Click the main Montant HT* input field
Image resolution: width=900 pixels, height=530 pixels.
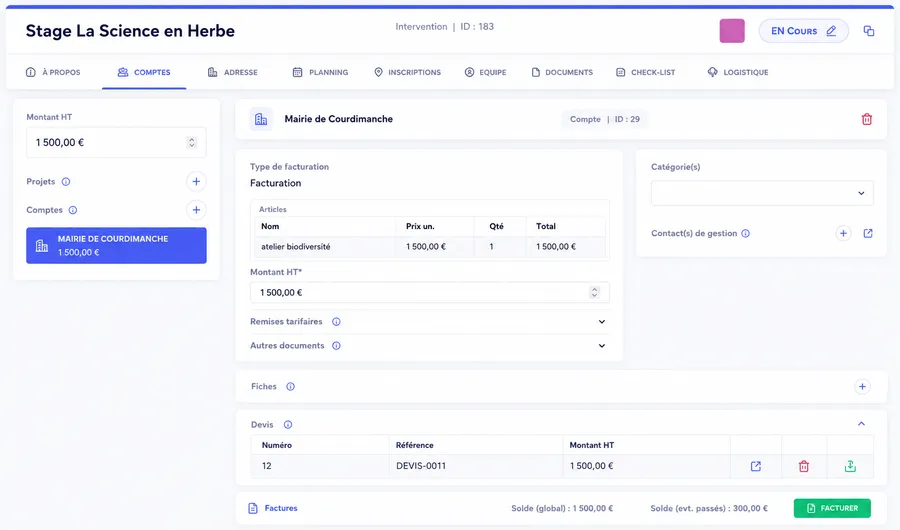coord(429,293)
